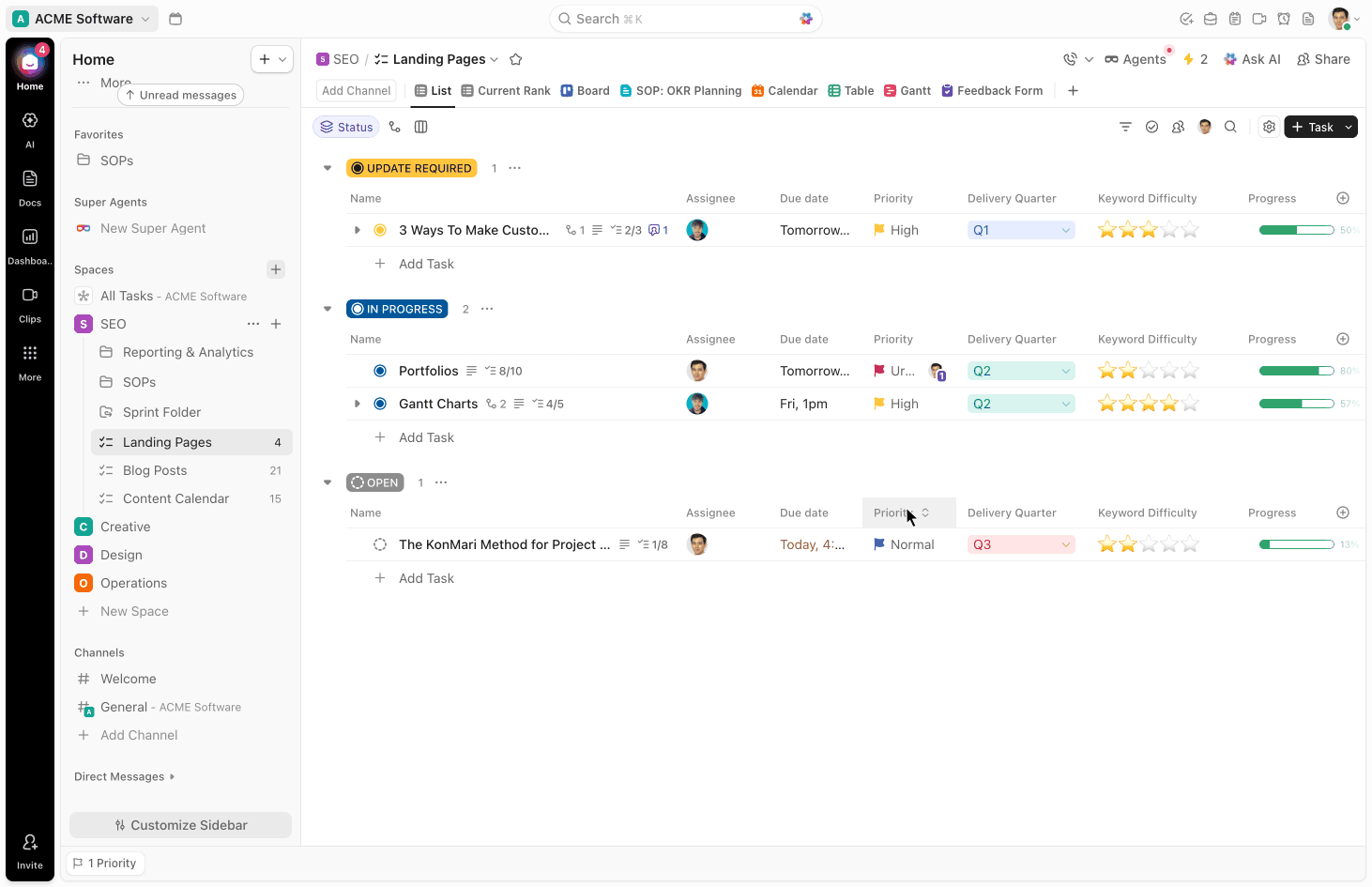The width and height of the screenshot is (1372, 887).
Task: Collapse the IN PROGRESS group
Action: point(327,308)
